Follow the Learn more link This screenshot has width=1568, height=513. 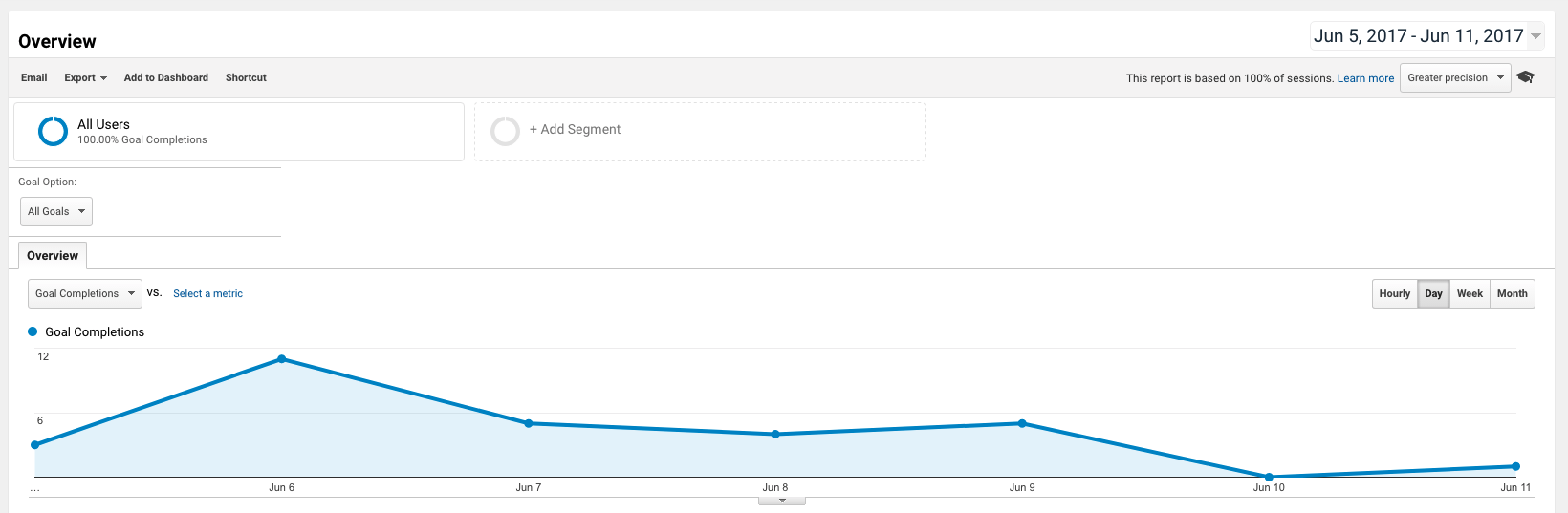[1365, 78]
